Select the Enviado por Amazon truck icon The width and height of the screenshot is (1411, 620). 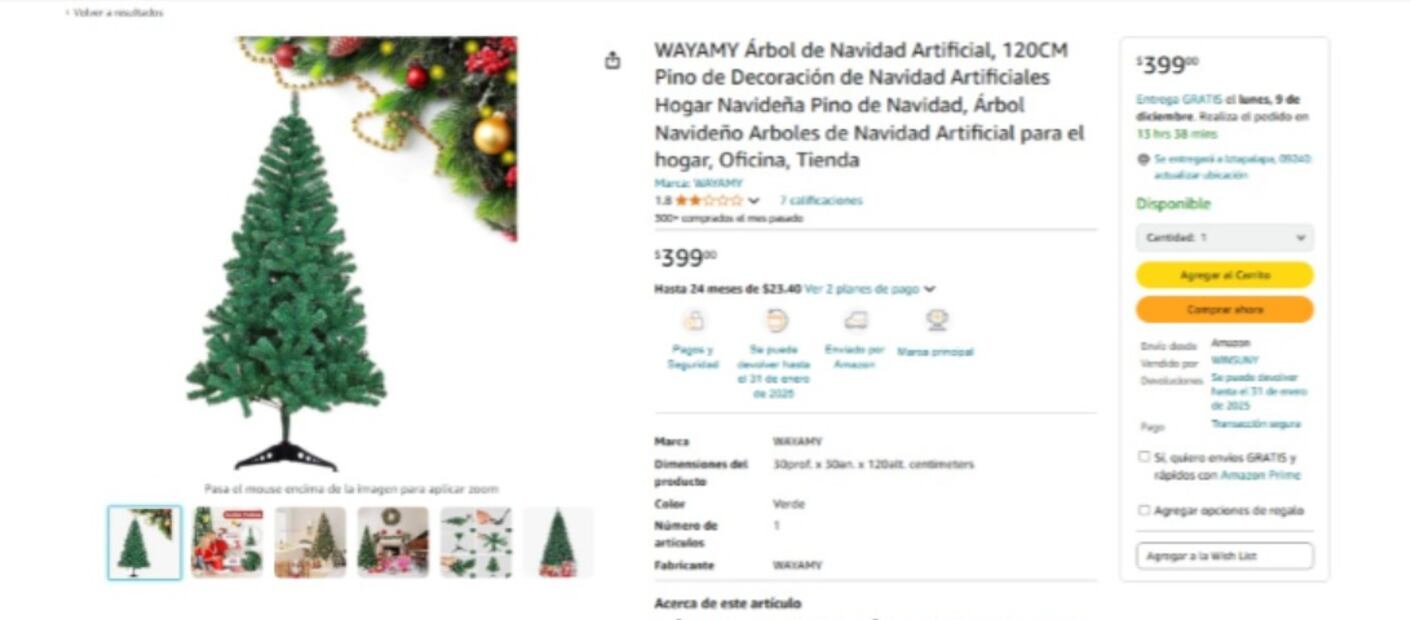tap(856, 321)
